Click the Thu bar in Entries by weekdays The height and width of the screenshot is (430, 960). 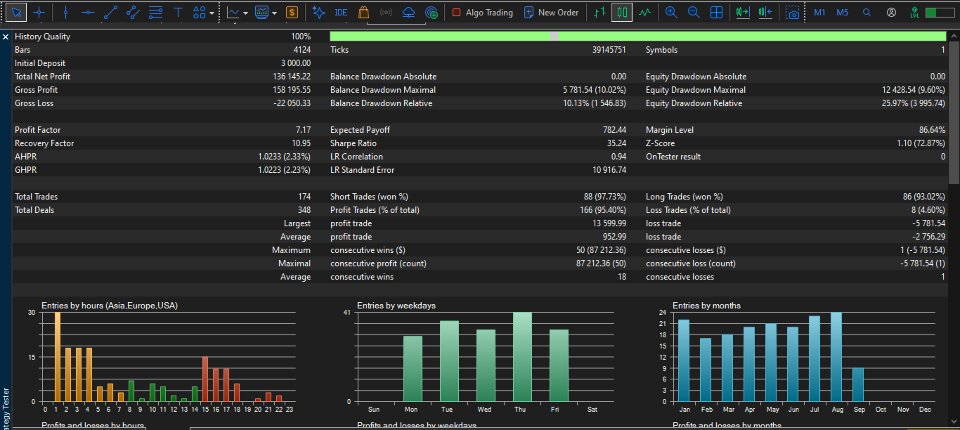coord(522,357)
